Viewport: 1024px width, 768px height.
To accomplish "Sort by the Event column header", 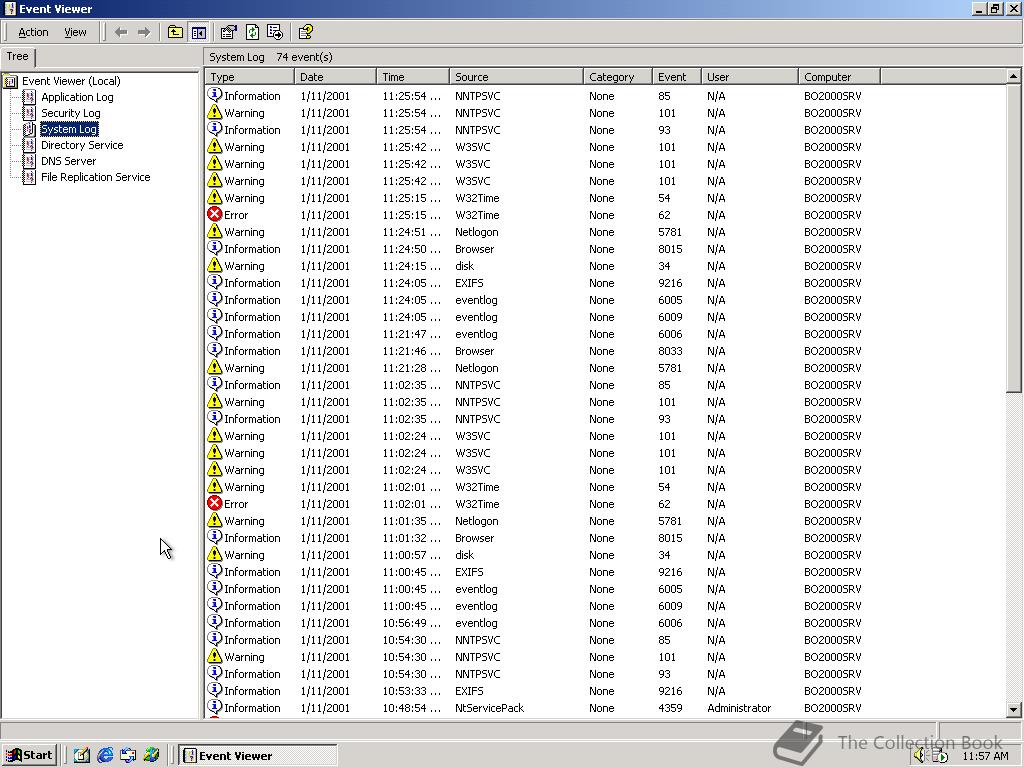I will [677, 76].
